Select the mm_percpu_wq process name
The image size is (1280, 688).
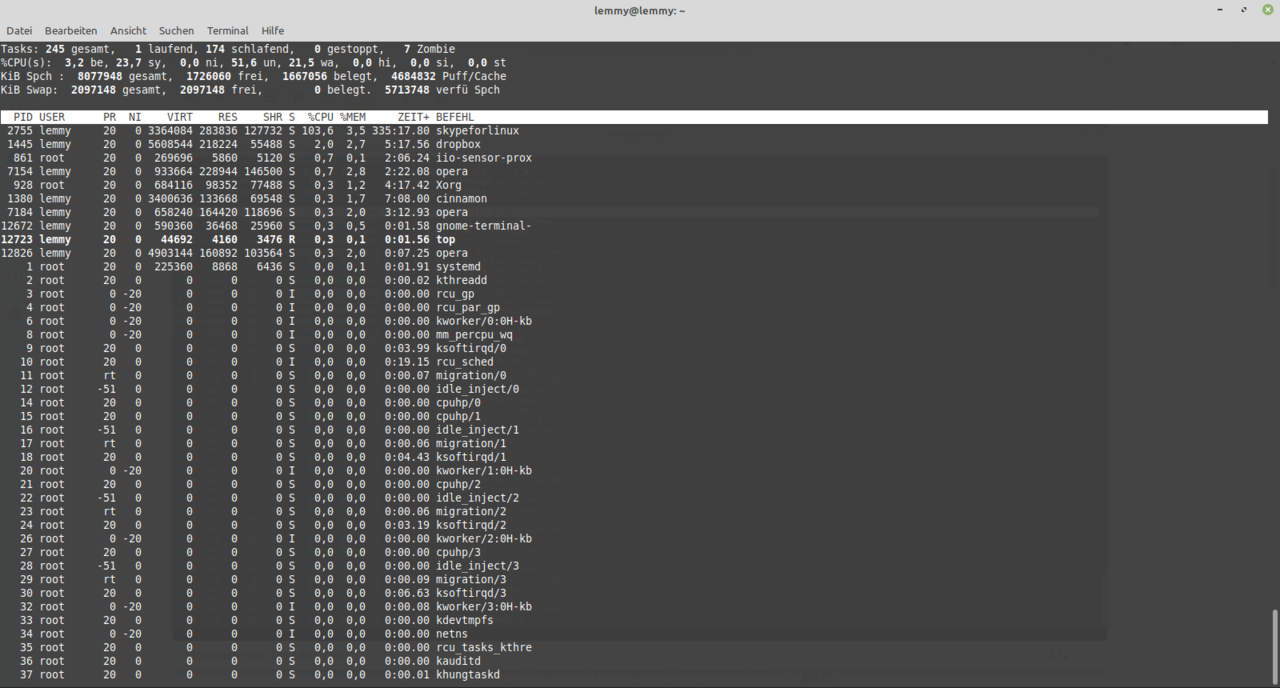pos(474,335)
